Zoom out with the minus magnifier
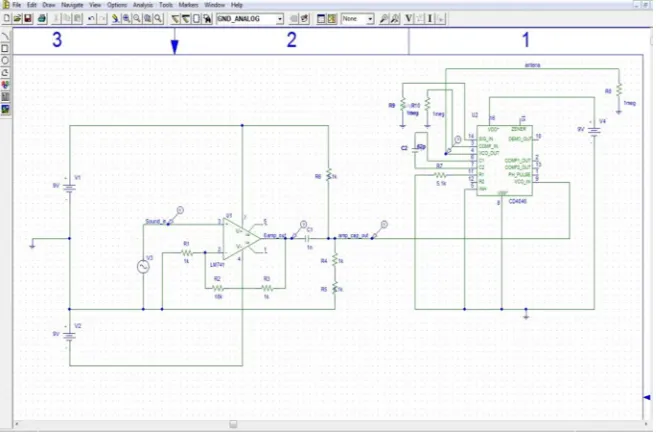The height and width of the screenshot is (436, 656). [137, 19]
